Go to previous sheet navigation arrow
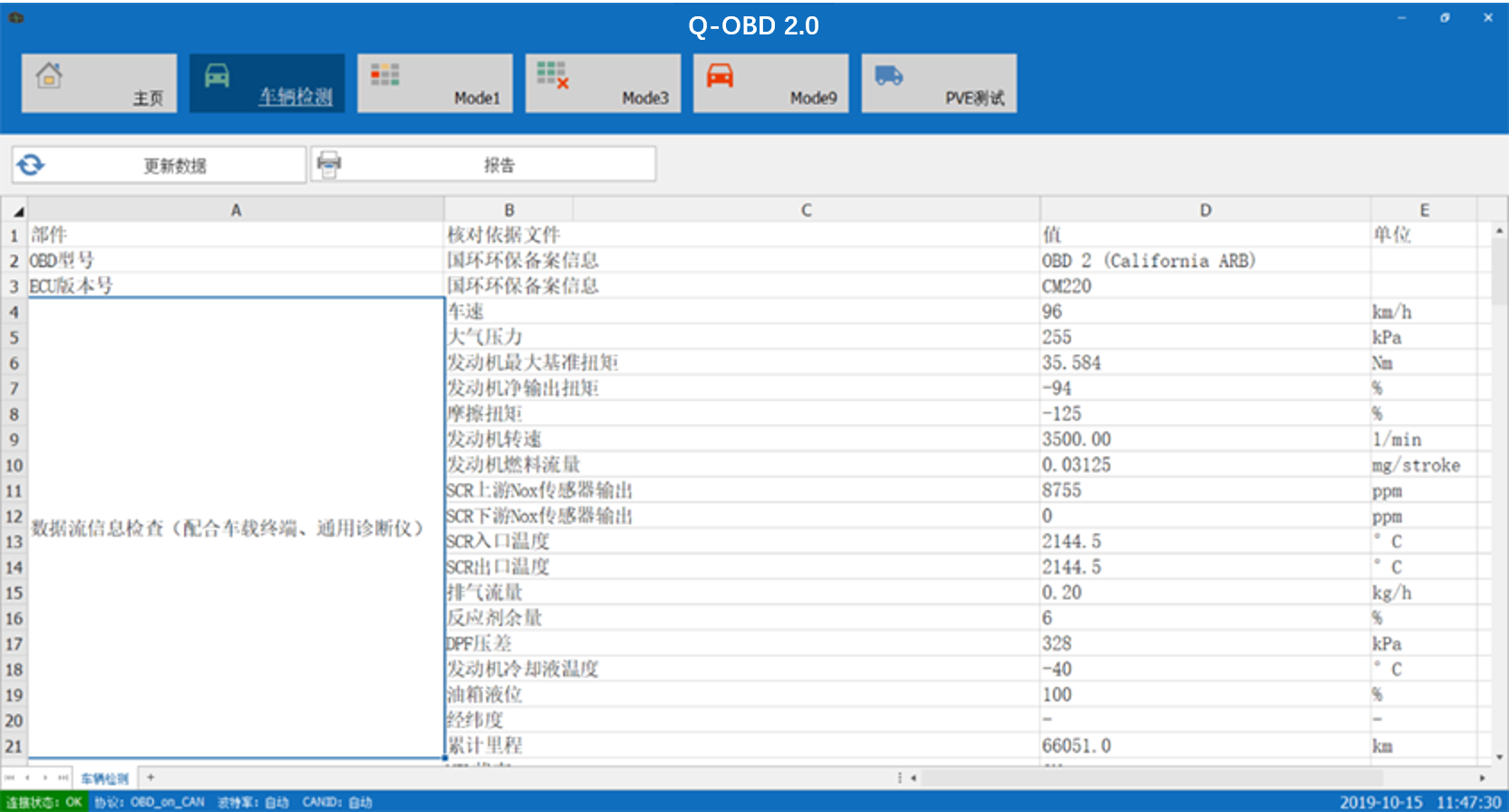The height and width of the screenshot is (812, 1509). tap(27, 778)
